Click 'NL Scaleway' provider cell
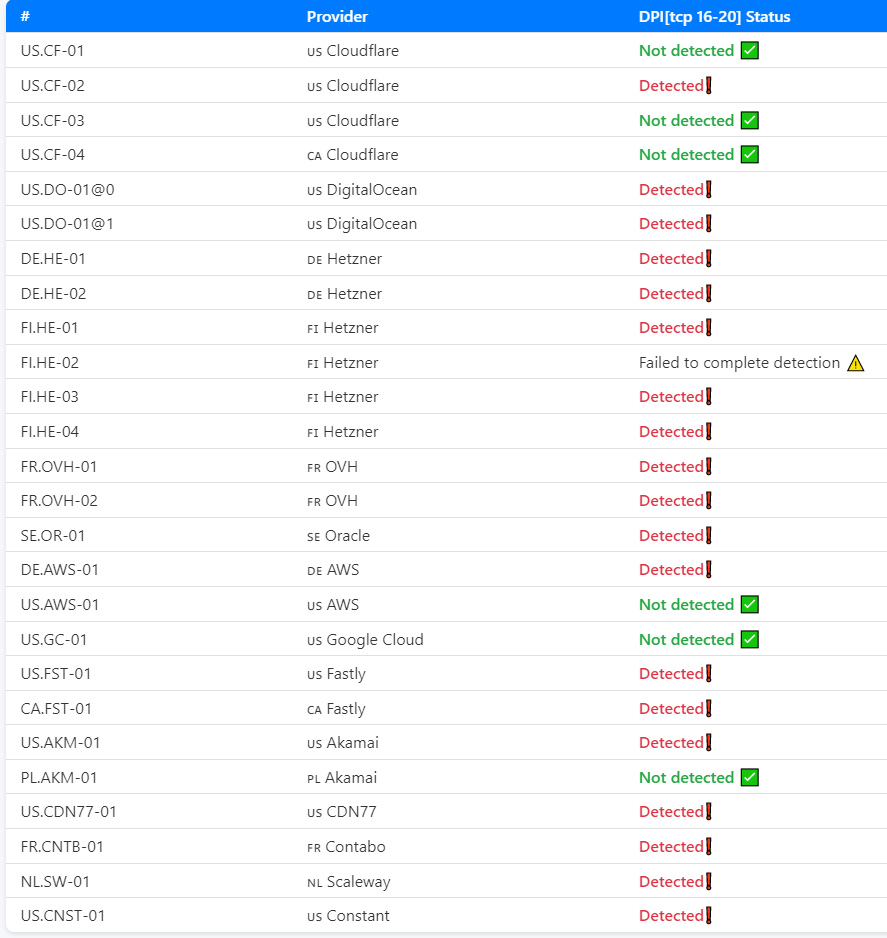The width and height of the screenshot is (887, 938). pyautogui.click(x=349, y=881)
